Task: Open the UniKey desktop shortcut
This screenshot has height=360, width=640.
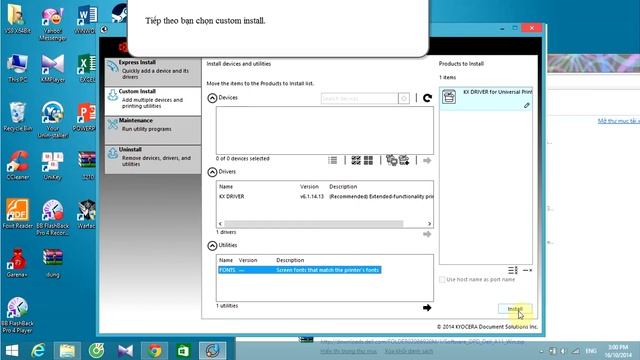Action: click(52, 166)
